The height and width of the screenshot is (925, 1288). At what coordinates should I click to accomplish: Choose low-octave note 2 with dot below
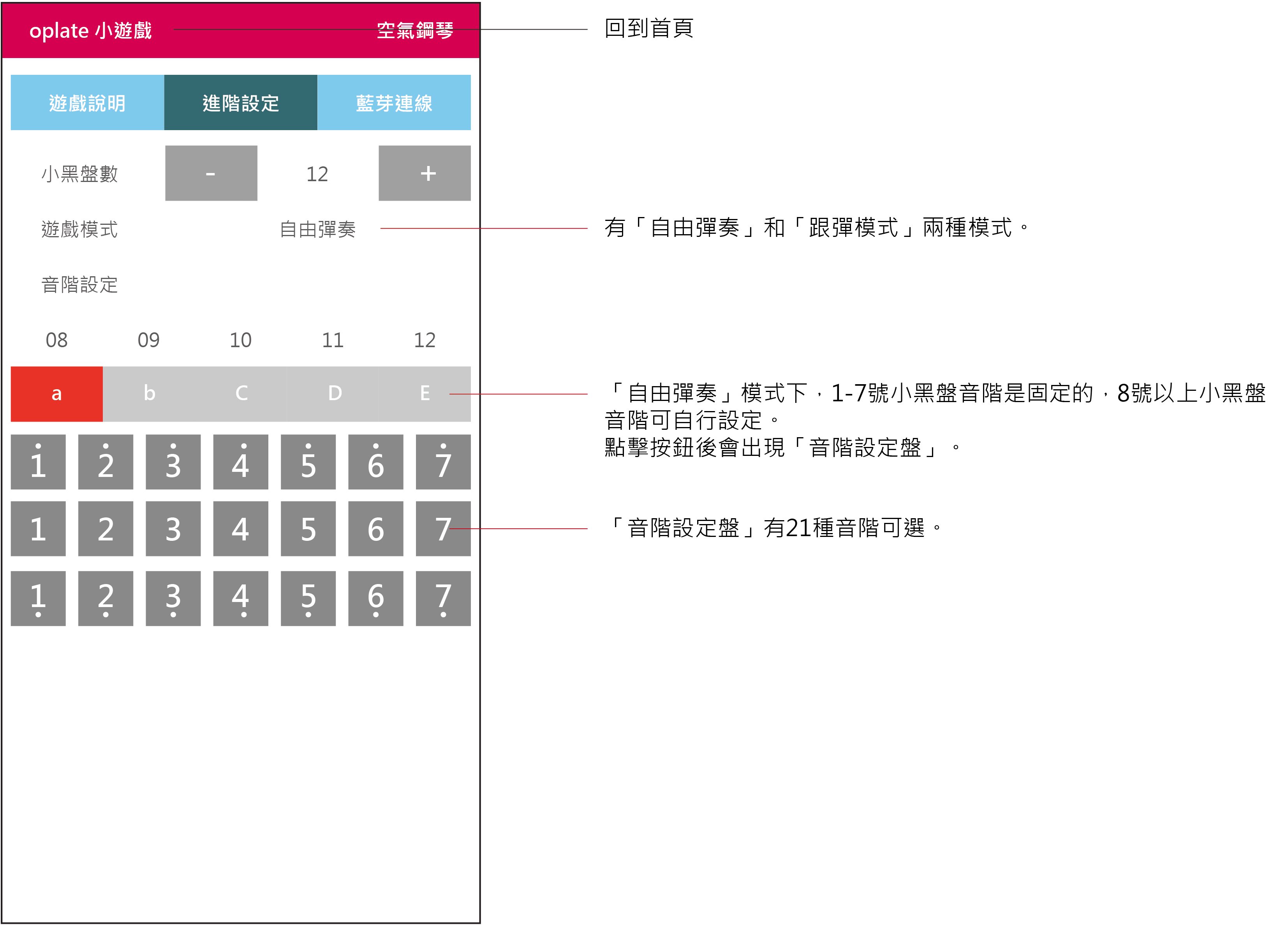pos(106,598)
